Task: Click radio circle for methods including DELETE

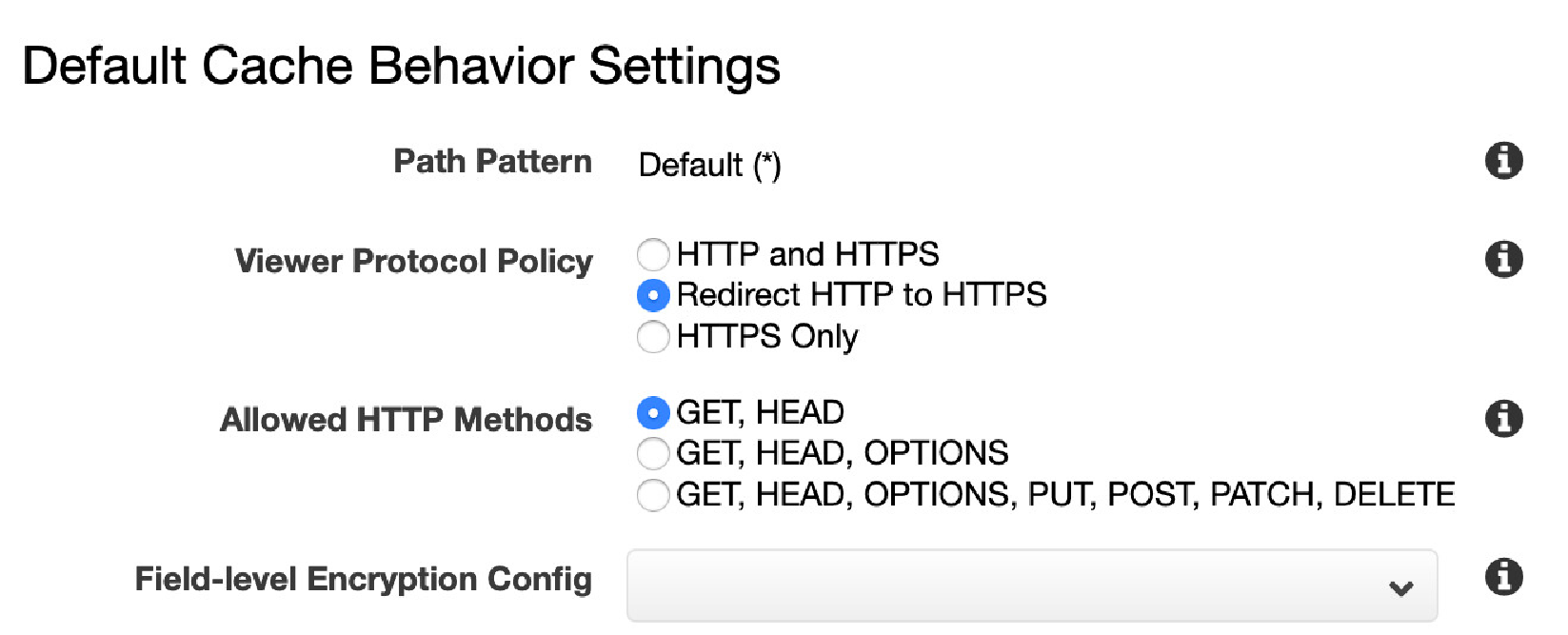Action: pos(653,495)
